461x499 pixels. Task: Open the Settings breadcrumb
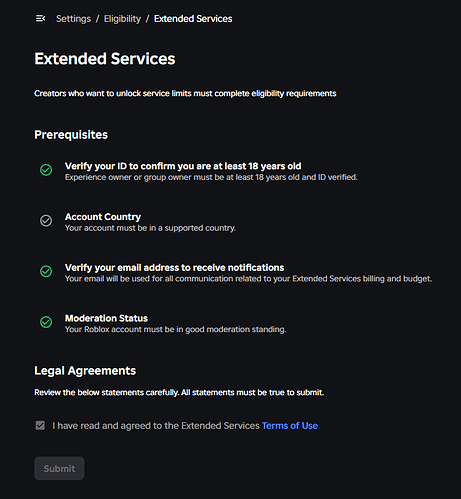click(x=73, y=19)
